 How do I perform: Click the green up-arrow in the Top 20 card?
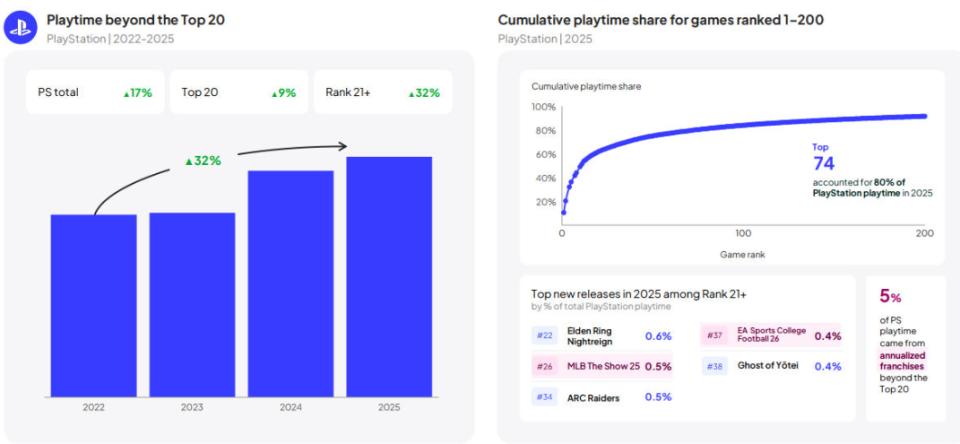[274, 93]
